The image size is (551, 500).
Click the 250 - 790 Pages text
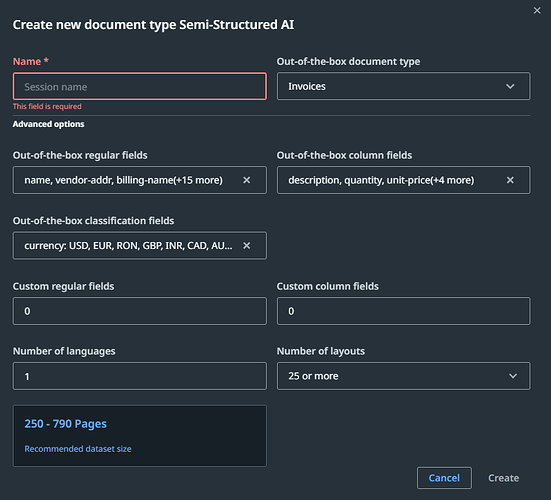[x=65, y=424]
